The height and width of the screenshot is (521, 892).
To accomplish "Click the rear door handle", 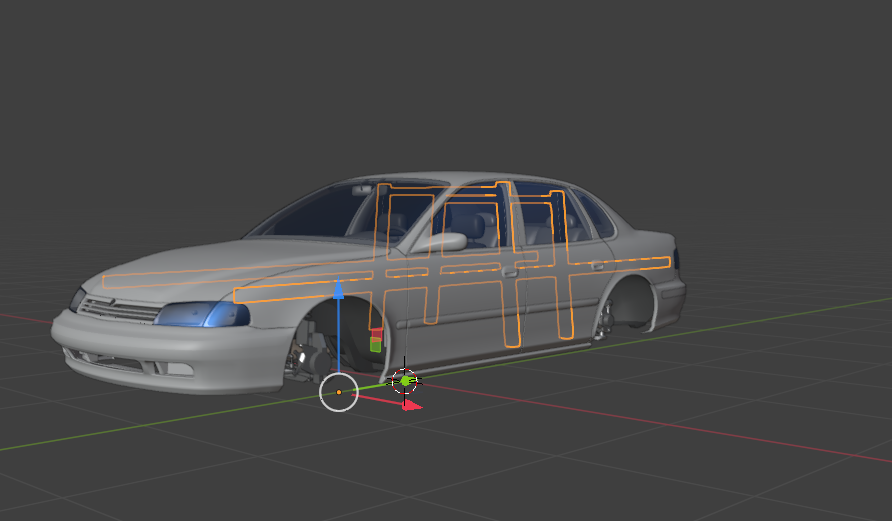I will (596, 265).
